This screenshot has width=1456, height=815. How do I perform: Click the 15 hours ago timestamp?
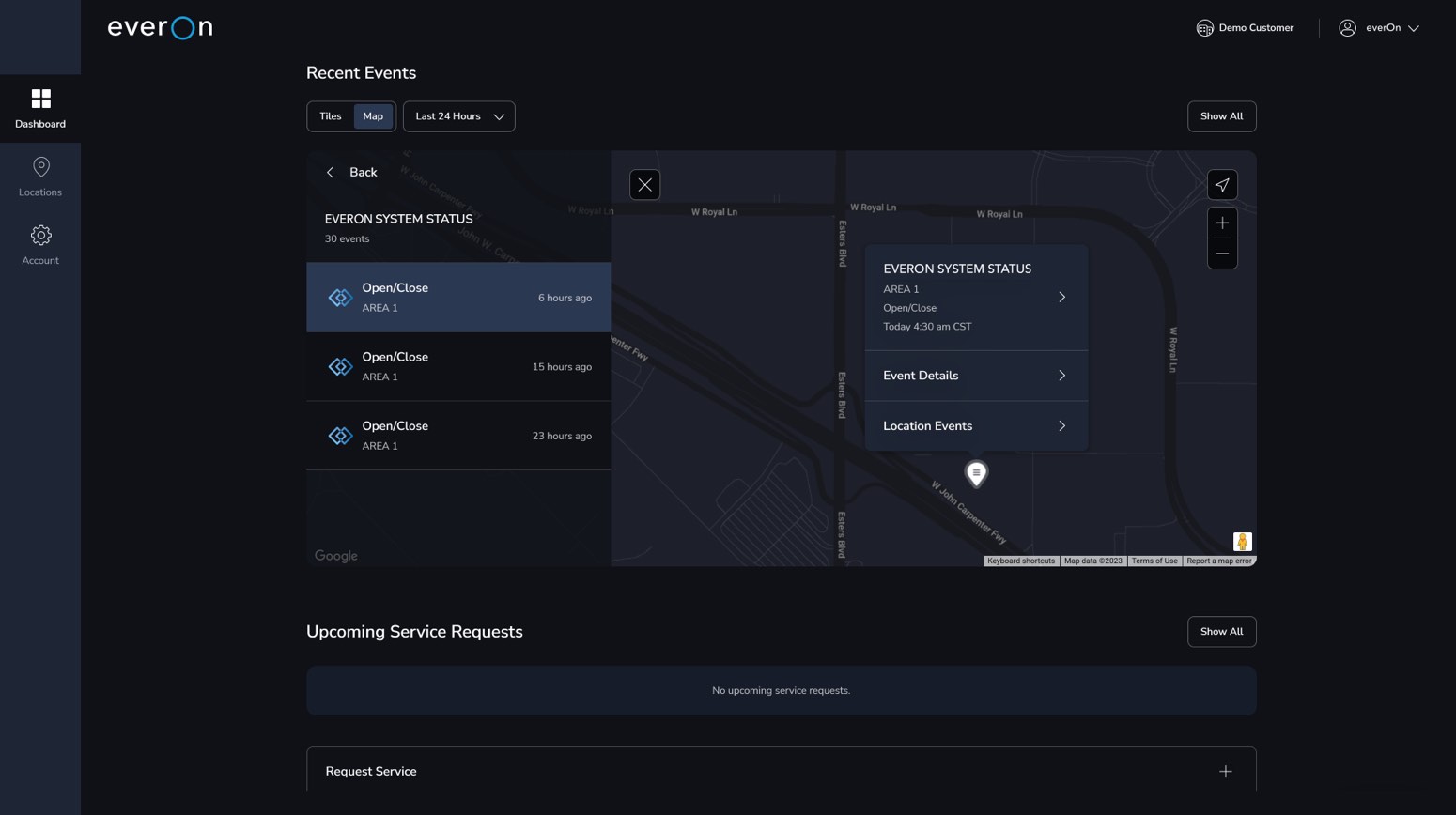(562, 367)
